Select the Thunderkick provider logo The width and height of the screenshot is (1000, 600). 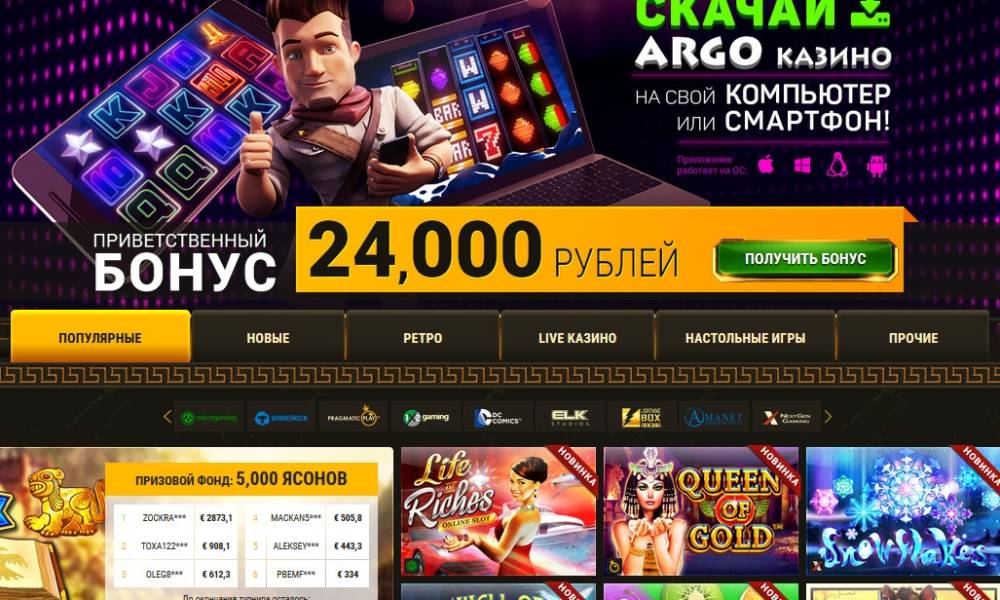coord(281,418)
